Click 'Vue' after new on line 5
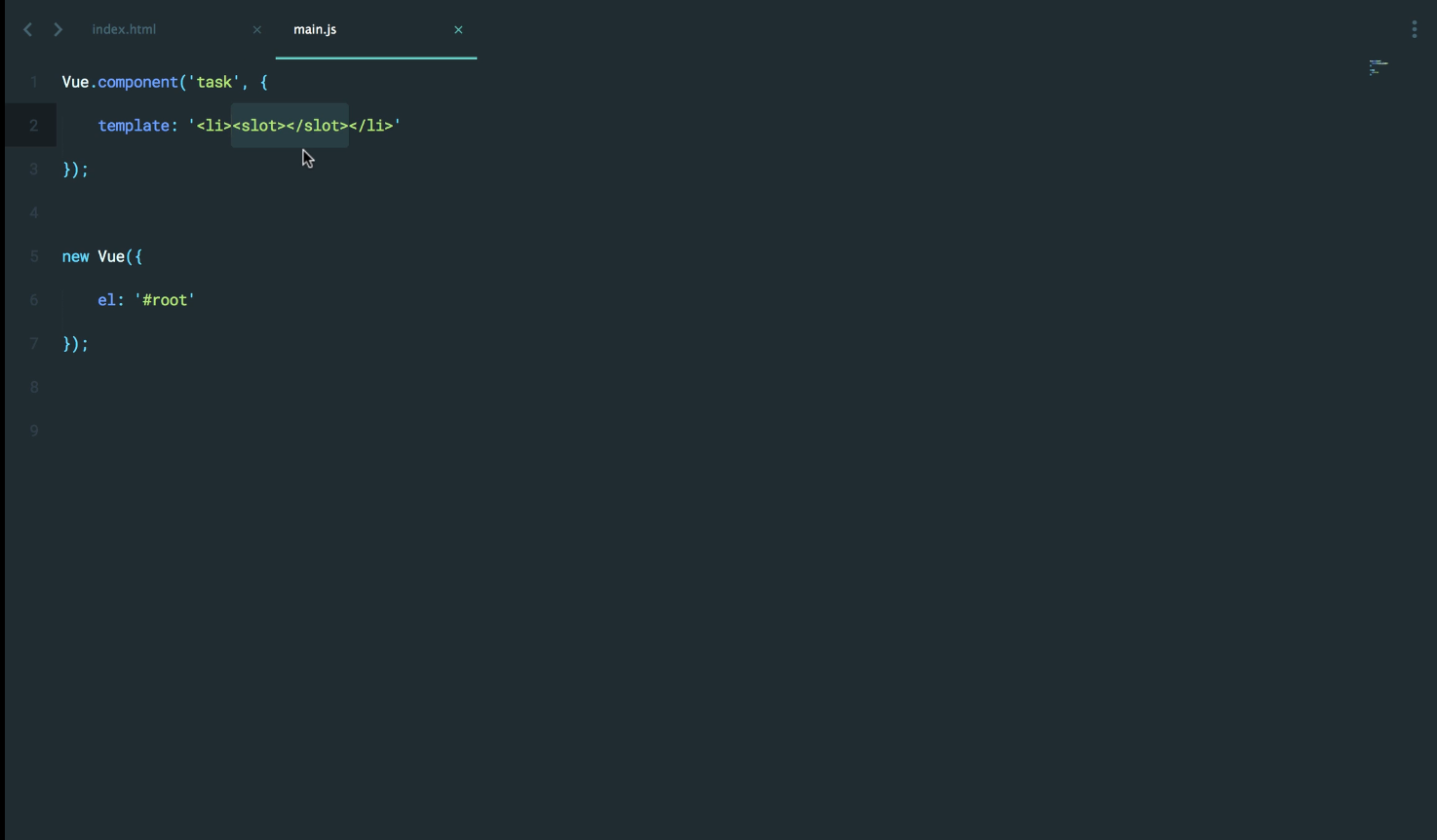 (x=111, y=256)
